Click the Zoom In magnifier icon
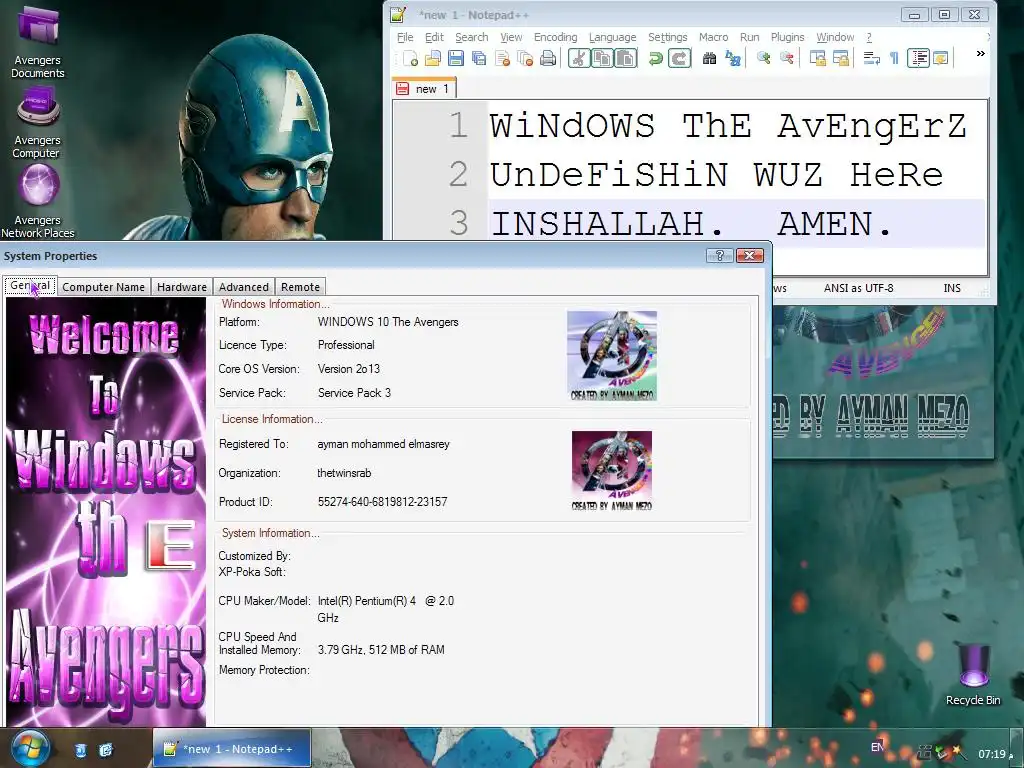Image resolution: width=1024 pixels, height=768 pixels. tap(763, 59)
